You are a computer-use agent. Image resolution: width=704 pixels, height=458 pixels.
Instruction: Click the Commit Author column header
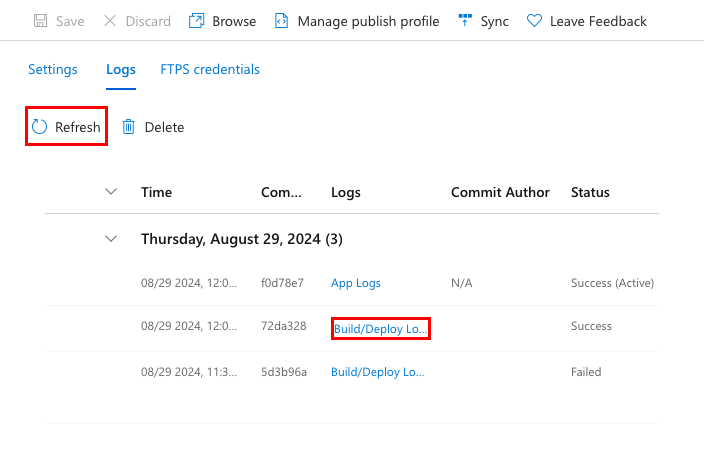pos(500,192)
